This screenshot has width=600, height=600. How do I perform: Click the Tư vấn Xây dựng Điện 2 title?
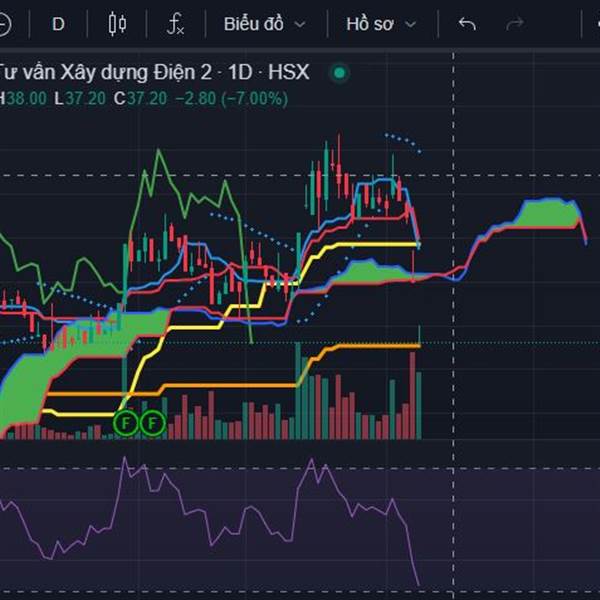point(104,72)
